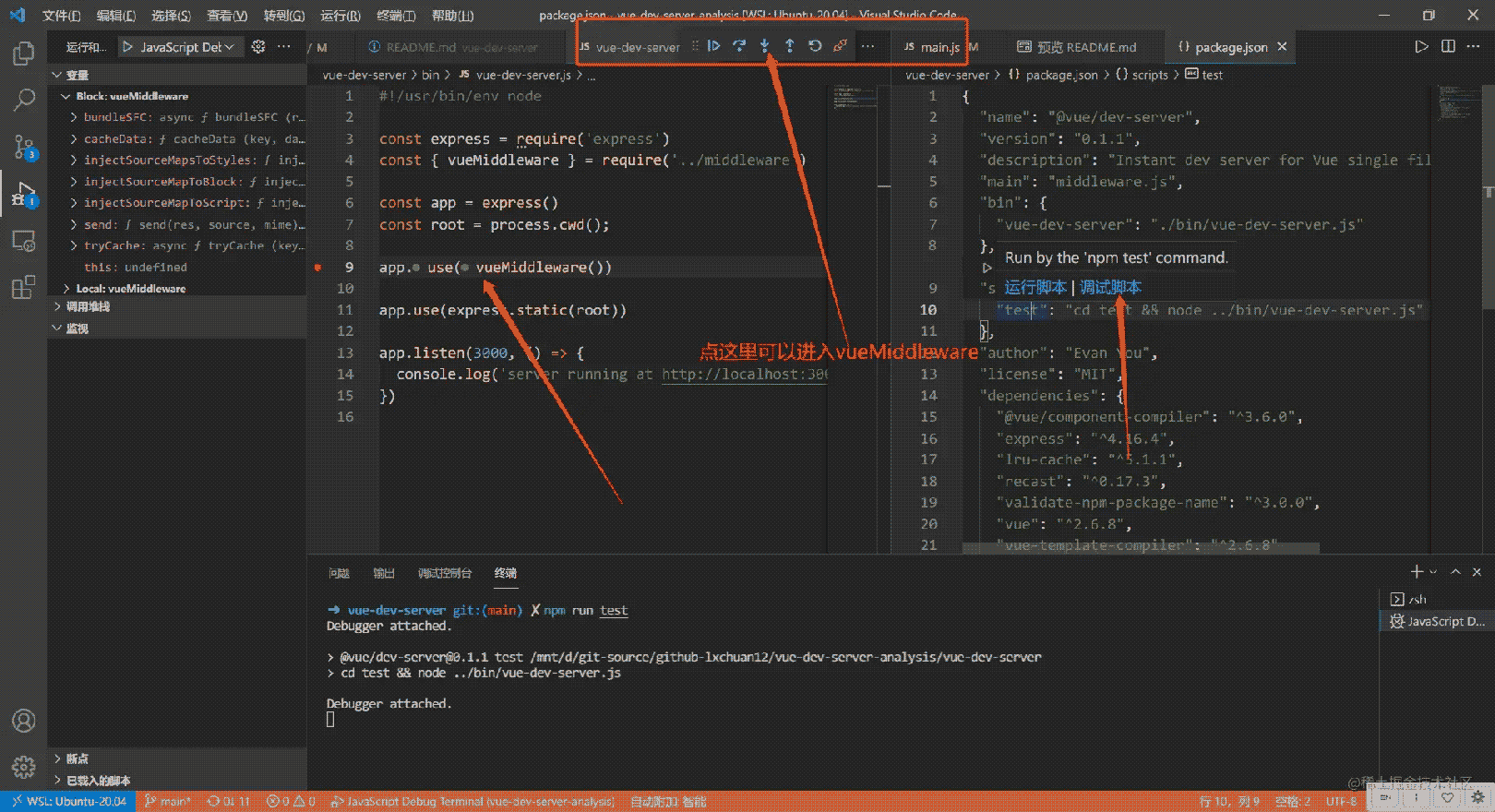Viewport: 1495px width, 812px height.
Task: Click Restart in the debug toolbar
Action: (x=815, y=46)
